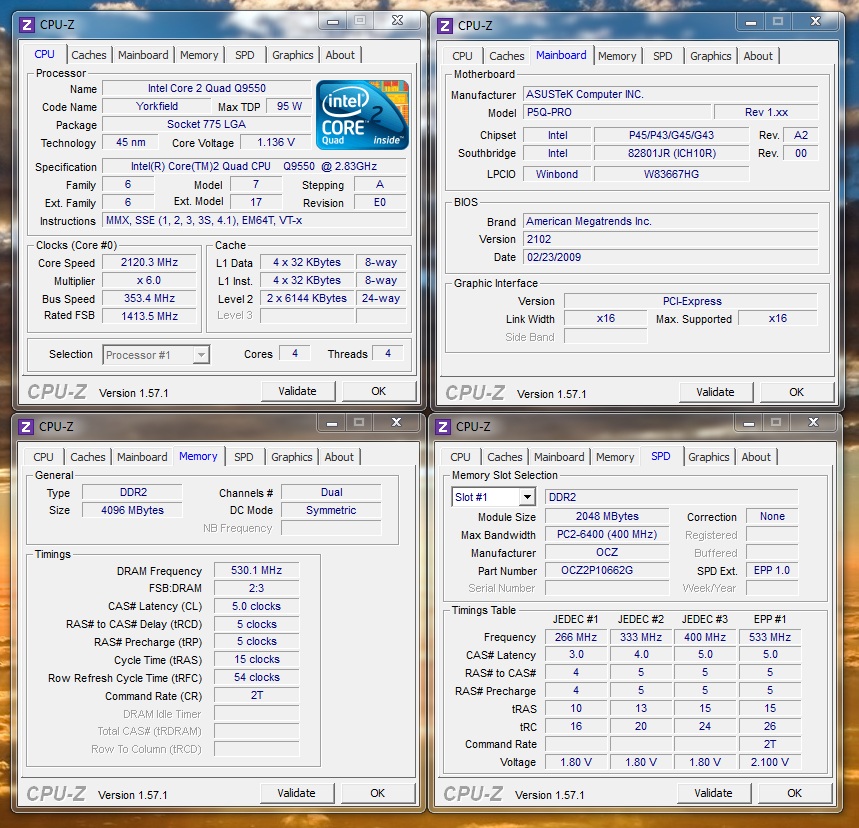The image size is (859, 828).
Task: Select CPU tab in the Mainboard window
Action: 462,56
